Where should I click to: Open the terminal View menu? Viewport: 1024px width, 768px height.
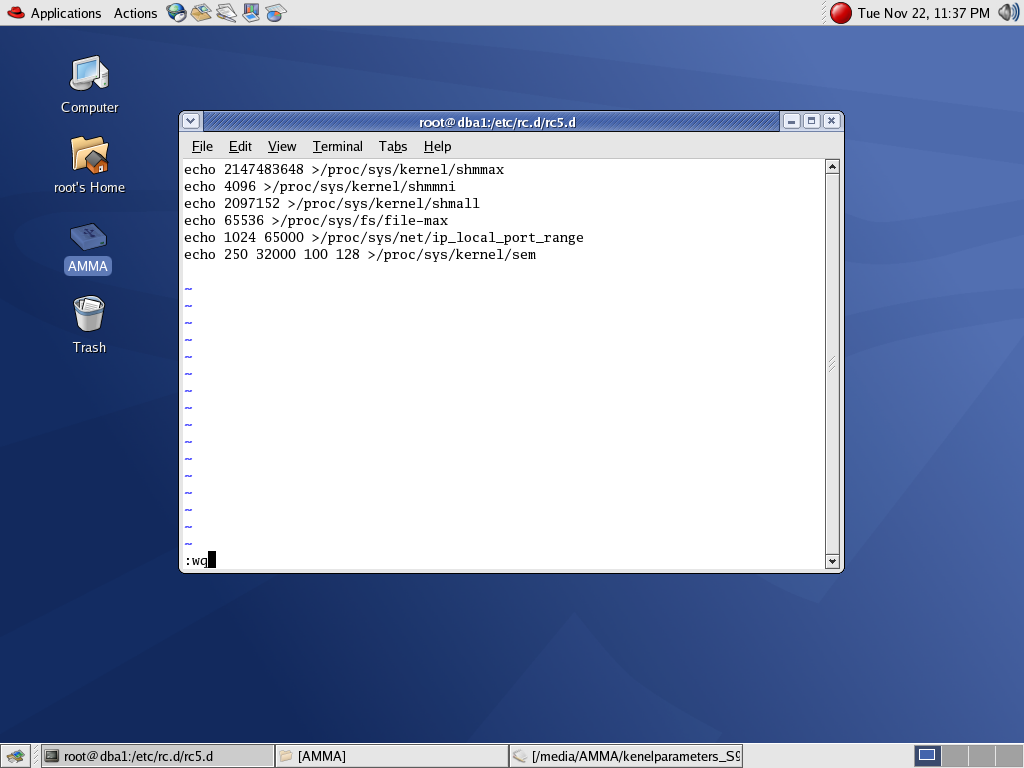tap(281, 146)
